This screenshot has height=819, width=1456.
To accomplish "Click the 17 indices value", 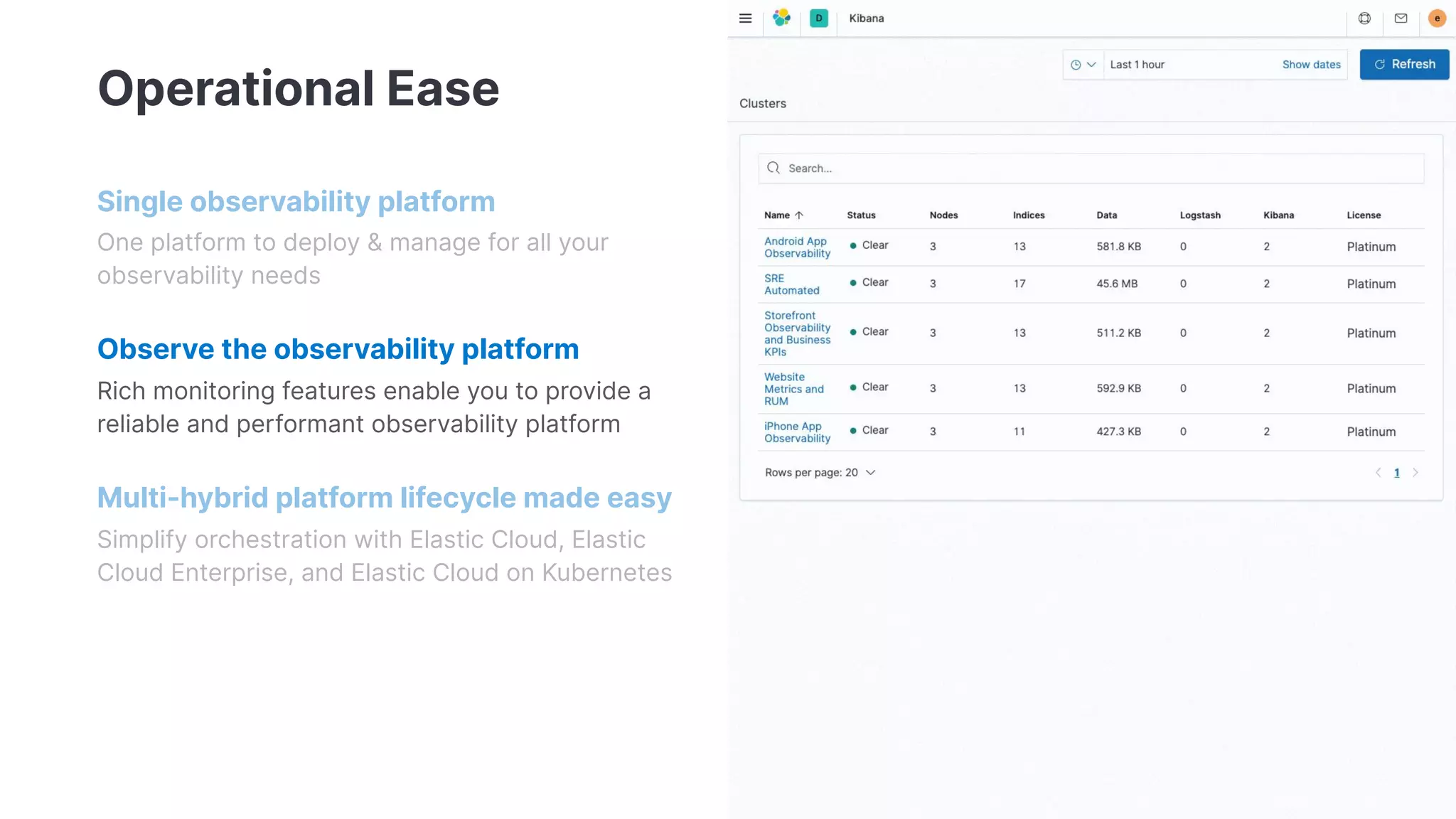I will [x=1019, y=284].
